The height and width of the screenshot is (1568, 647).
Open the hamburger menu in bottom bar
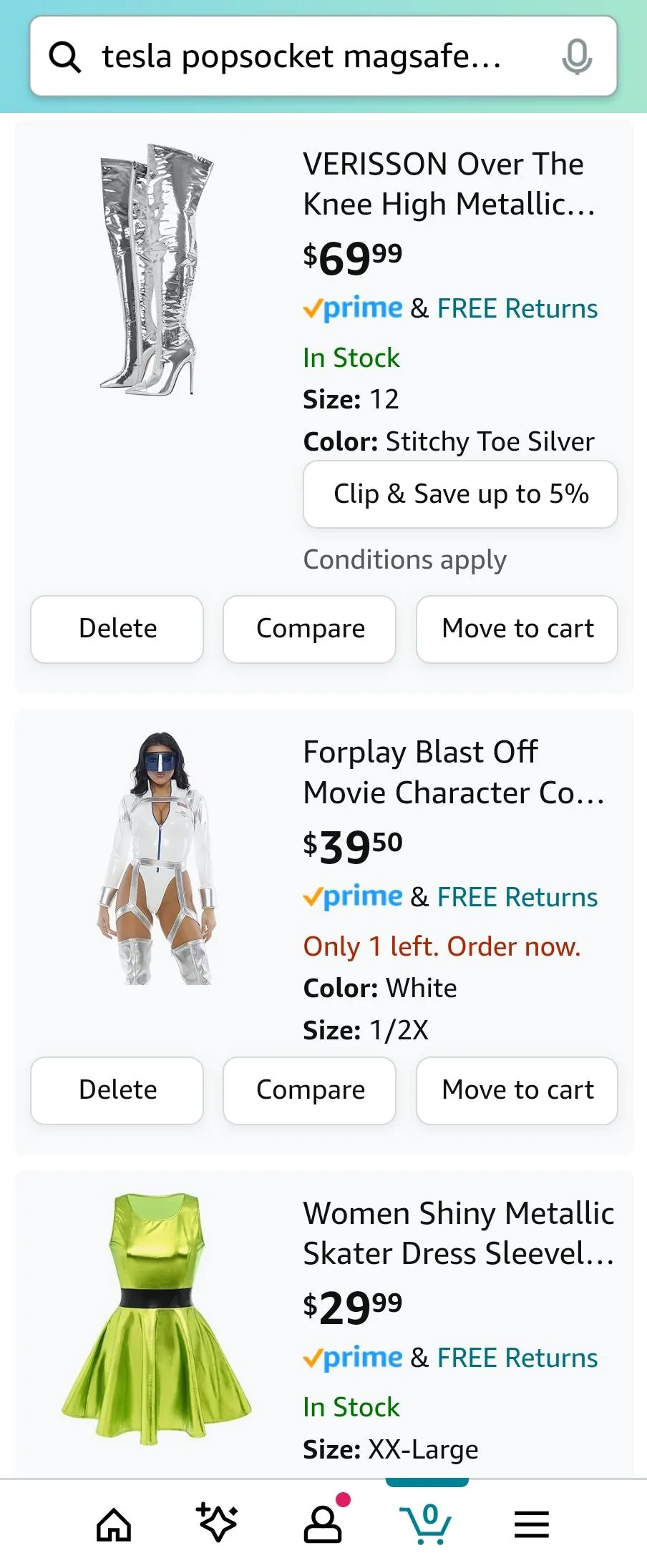pos(531,1524)
